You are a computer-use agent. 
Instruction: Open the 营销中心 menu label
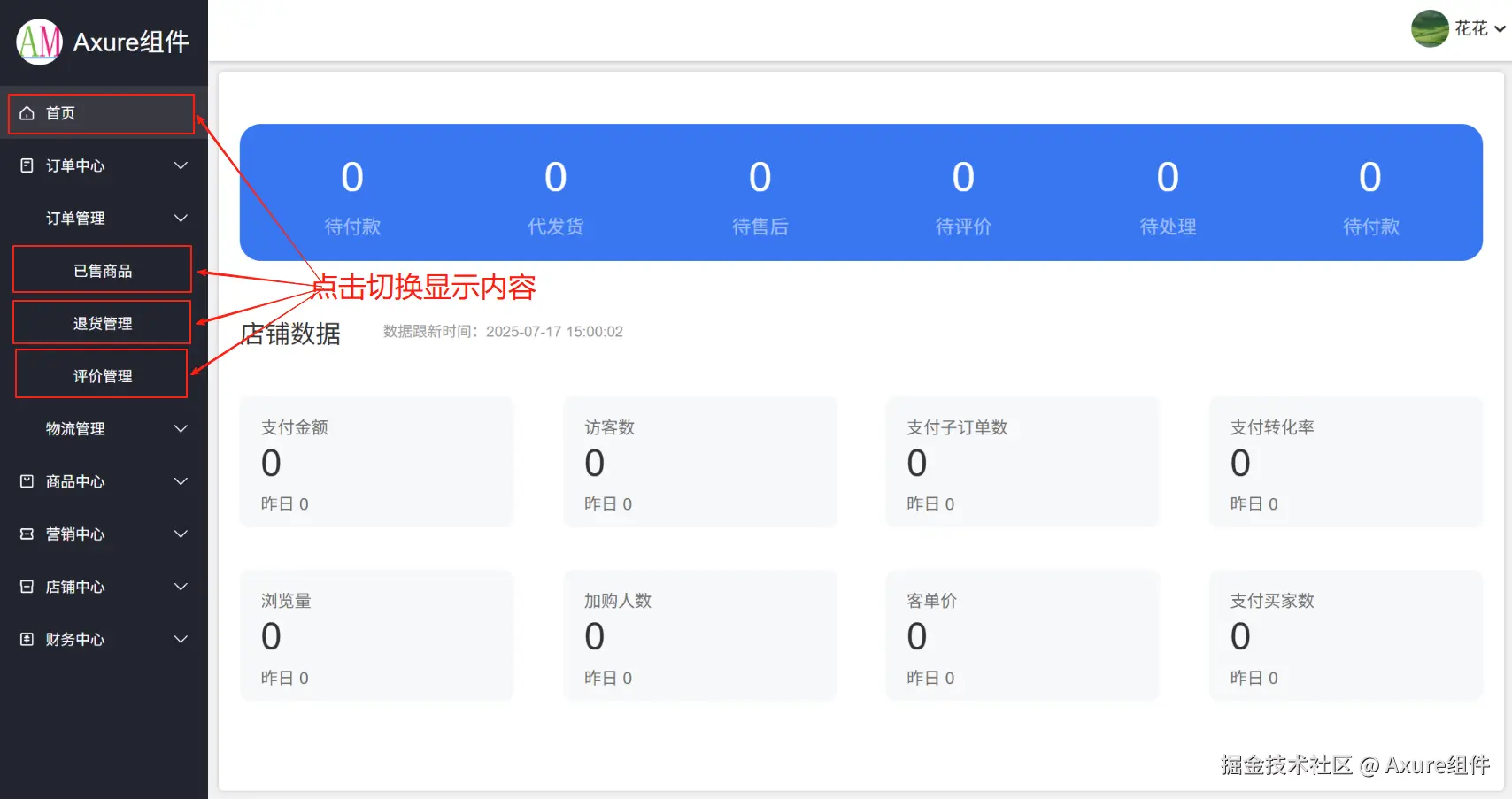(x=75, y=534)
